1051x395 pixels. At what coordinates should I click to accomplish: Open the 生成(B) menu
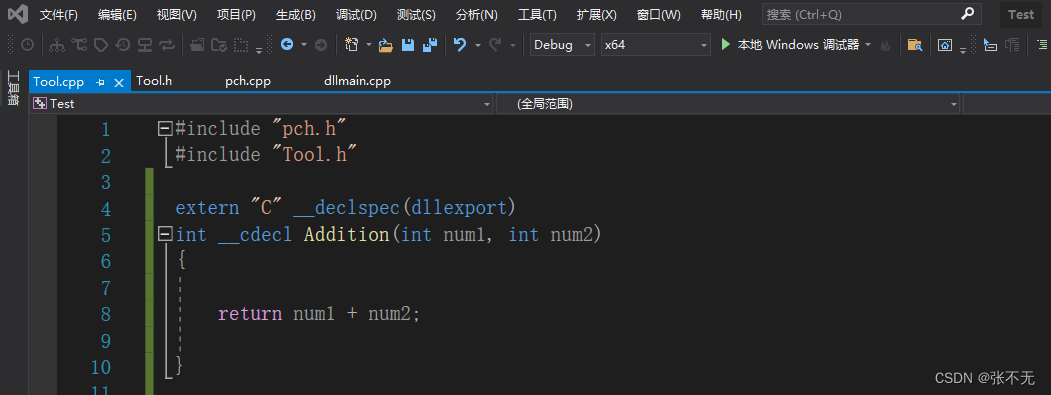(296, 15)
